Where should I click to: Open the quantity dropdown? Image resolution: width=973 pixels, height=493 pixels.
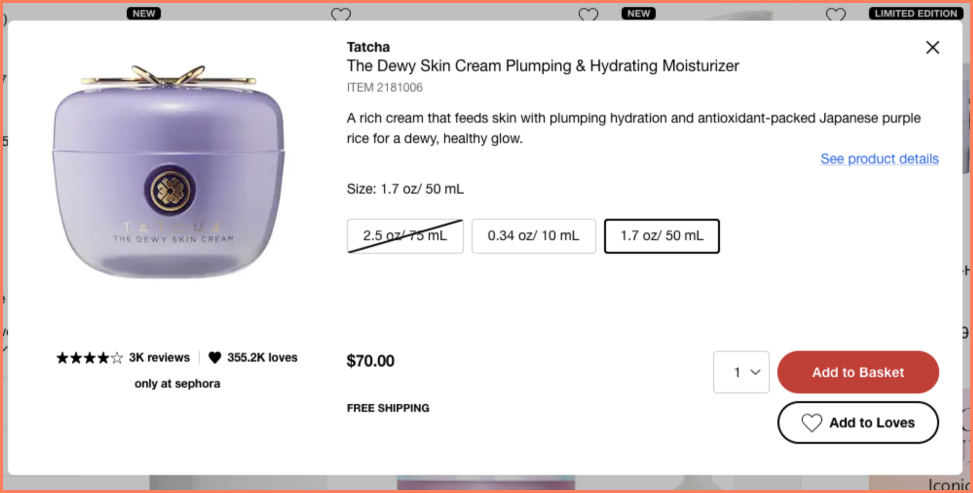click(741, 372)
